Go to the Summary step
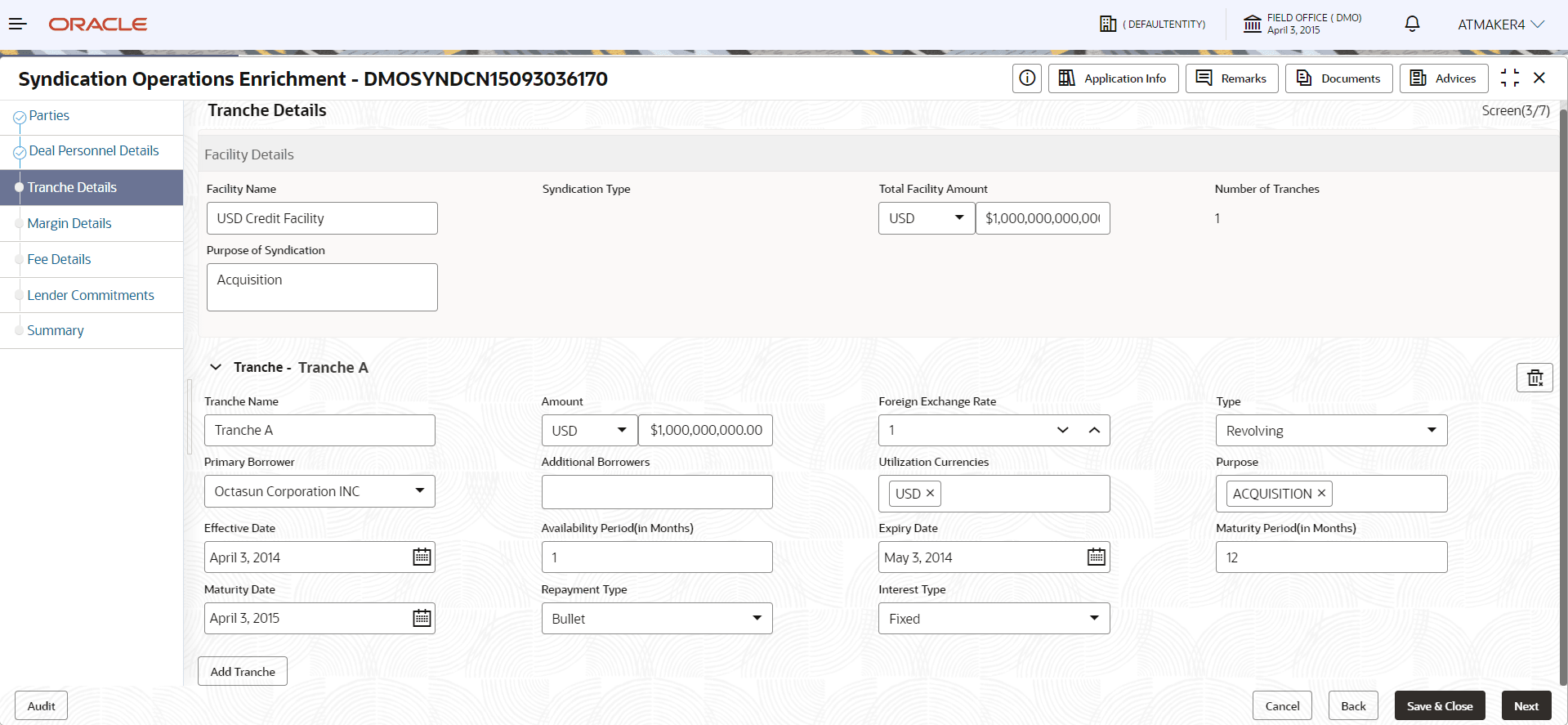1568x725 pixels. point(56,330)
